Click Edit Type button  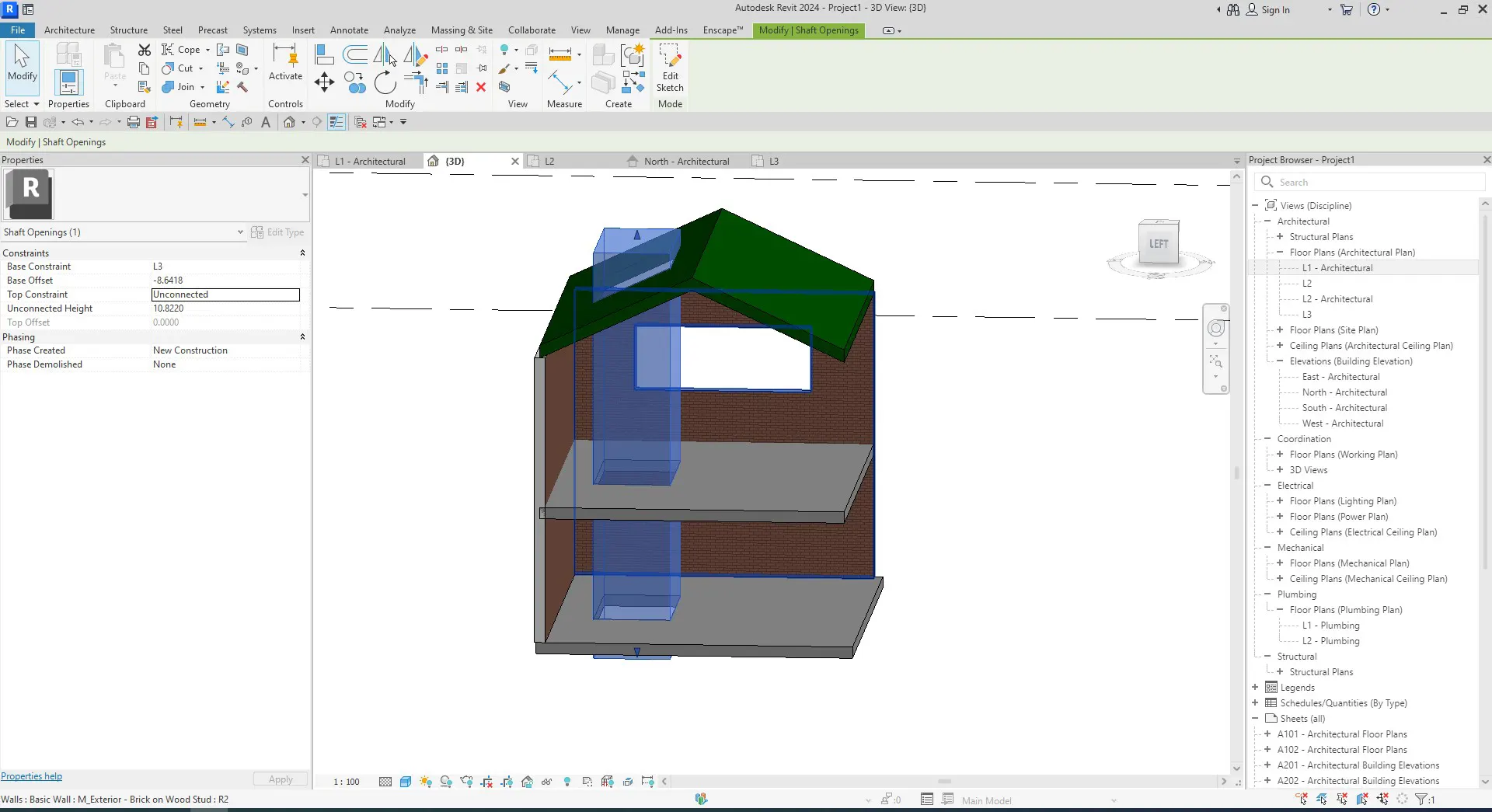click(277, 232)
